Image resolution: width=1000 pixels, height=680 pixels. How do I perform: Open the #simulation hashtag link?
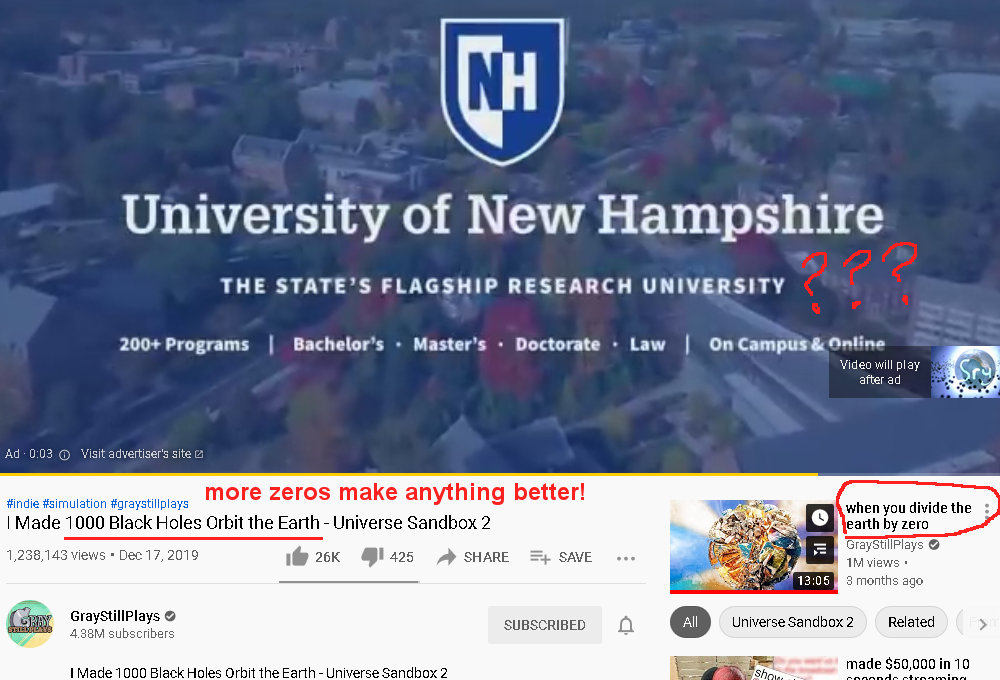click(75, 503)
